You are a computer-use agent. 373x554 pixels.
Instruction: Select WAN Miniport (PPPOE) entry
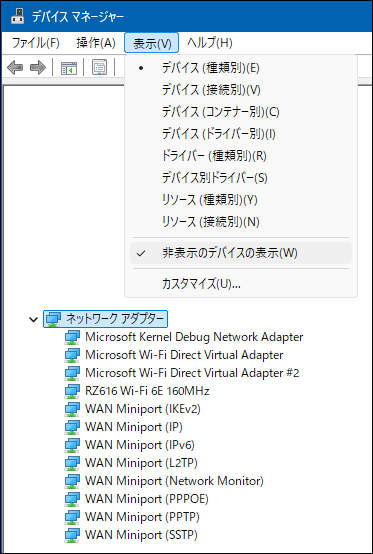pos(147,499)
